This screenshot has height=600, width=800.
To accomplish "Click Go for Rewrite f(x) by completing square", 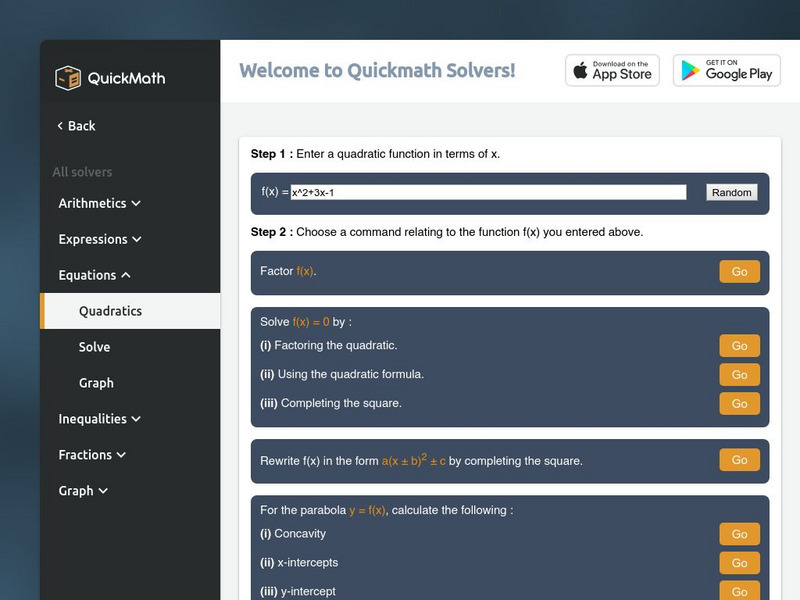I will (x=739, y=460).
